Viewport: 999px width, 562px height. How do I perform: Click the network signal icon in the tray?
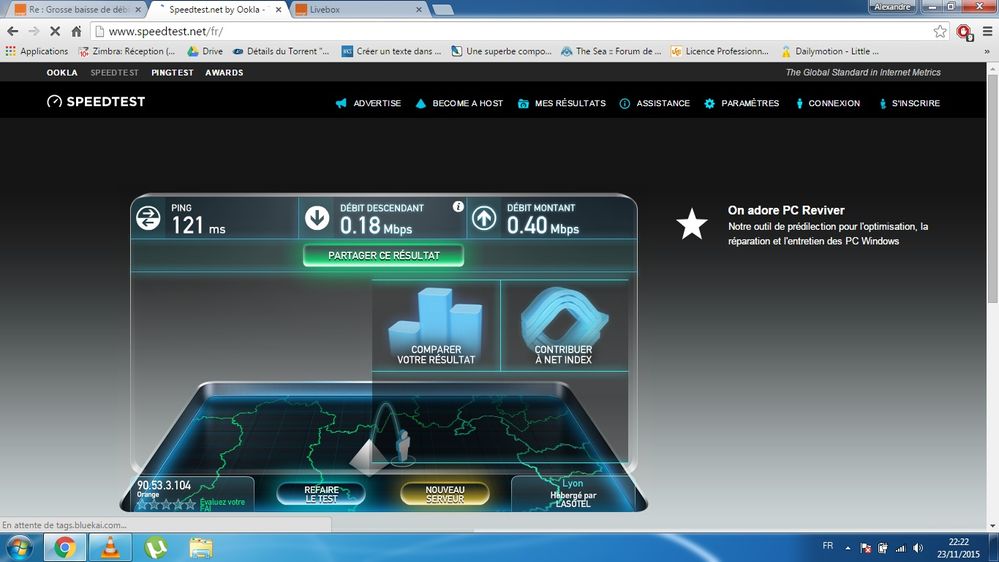[x=900, y=547]
